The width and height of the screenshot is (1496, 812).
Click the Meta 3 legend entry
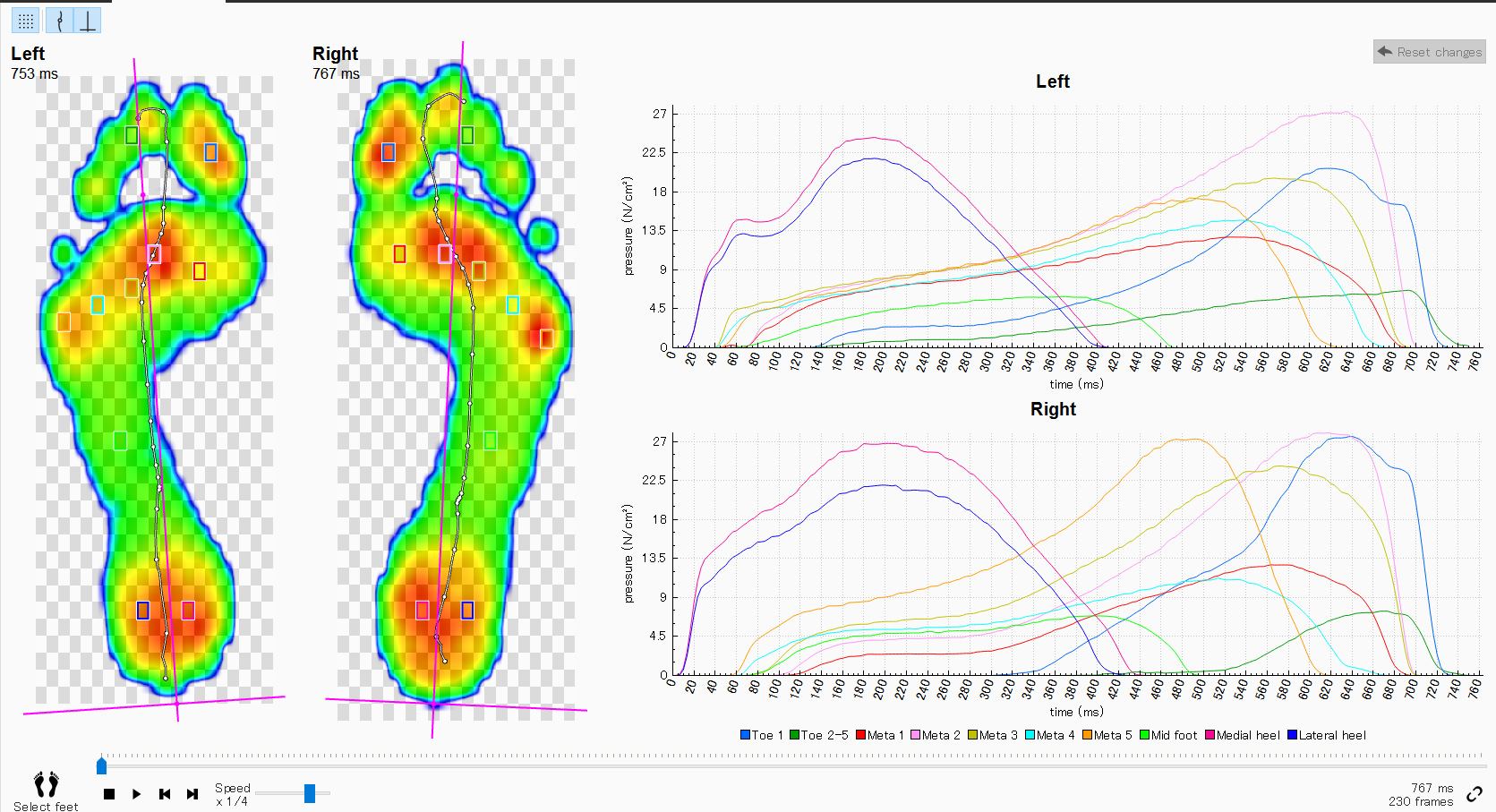[x=993, y=735]
